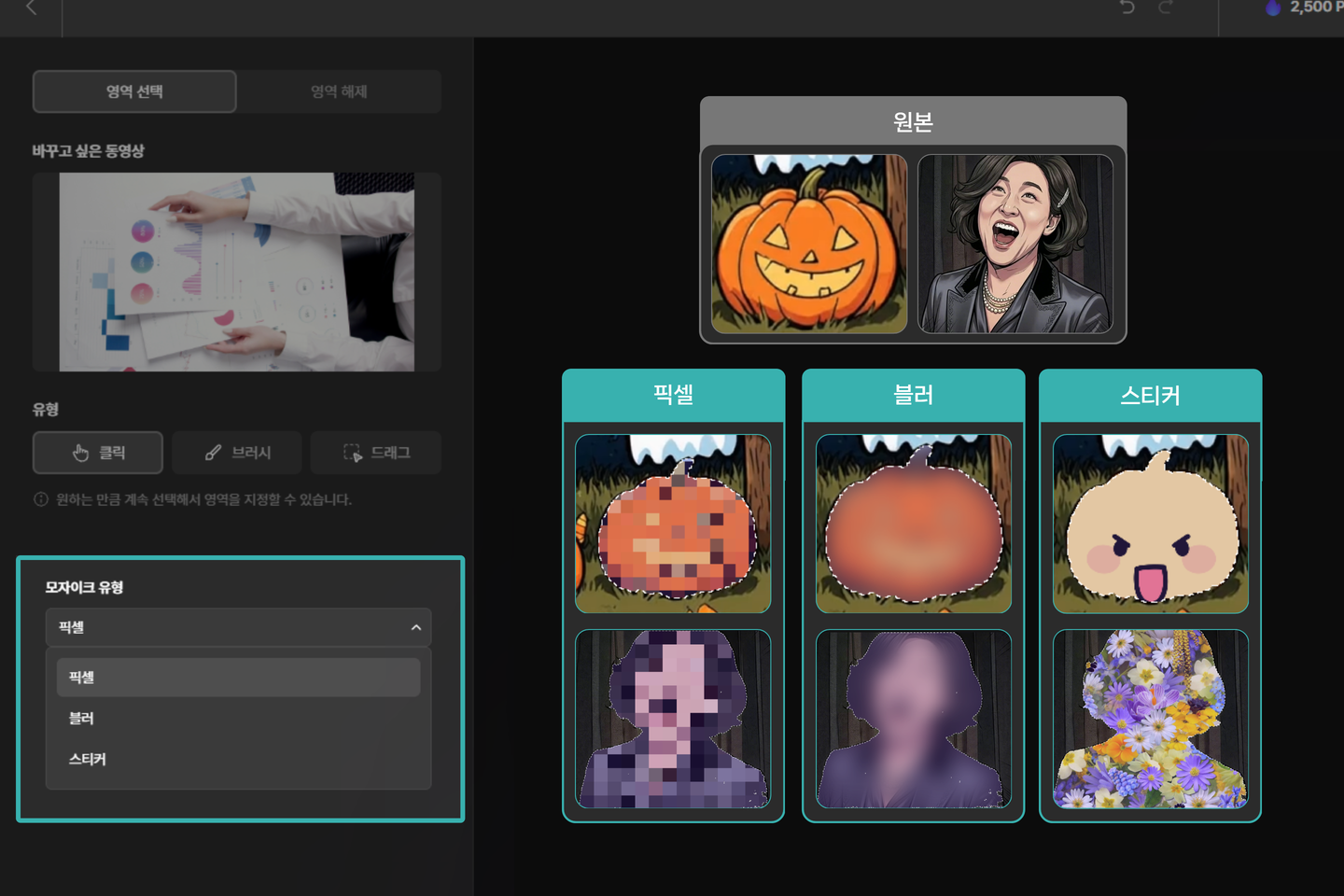Choose 픽셀 from the mosaic type list
The image size is (1344, 896).
click(x=239, y=678)
